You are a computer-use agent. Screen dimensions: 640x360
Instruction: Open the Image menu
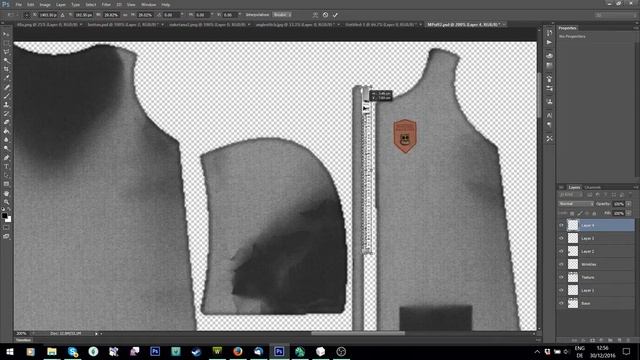[x=45, y=4]
